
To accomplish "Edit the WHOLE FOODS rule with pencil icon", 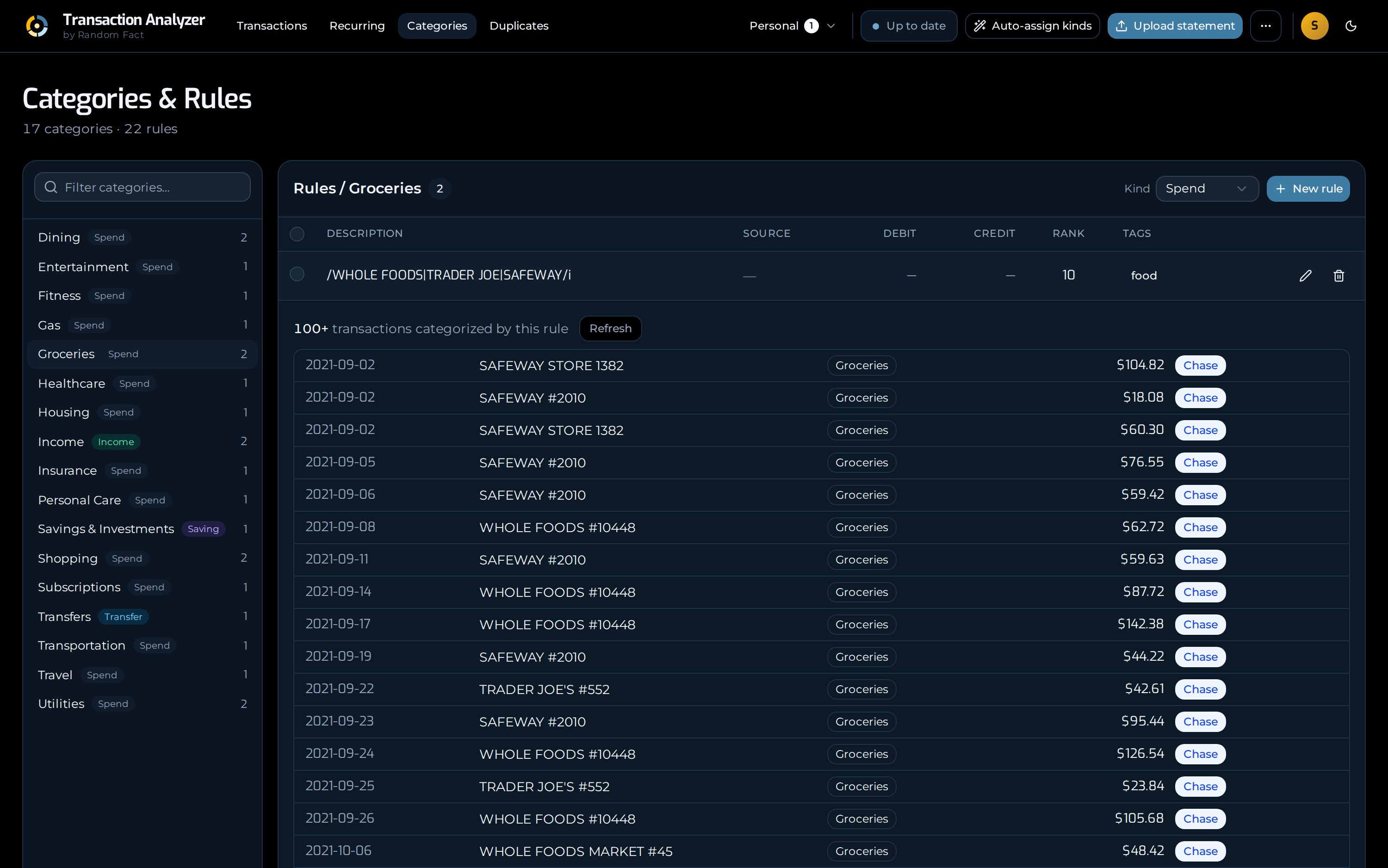I will (x=1305, y=276).
